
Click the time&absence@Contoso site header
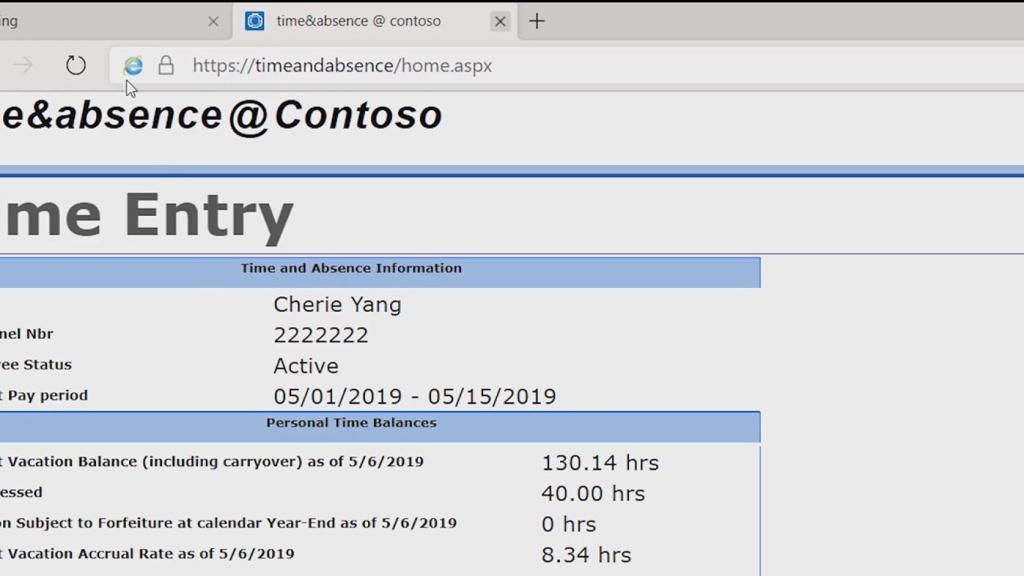tap(220, 114)
